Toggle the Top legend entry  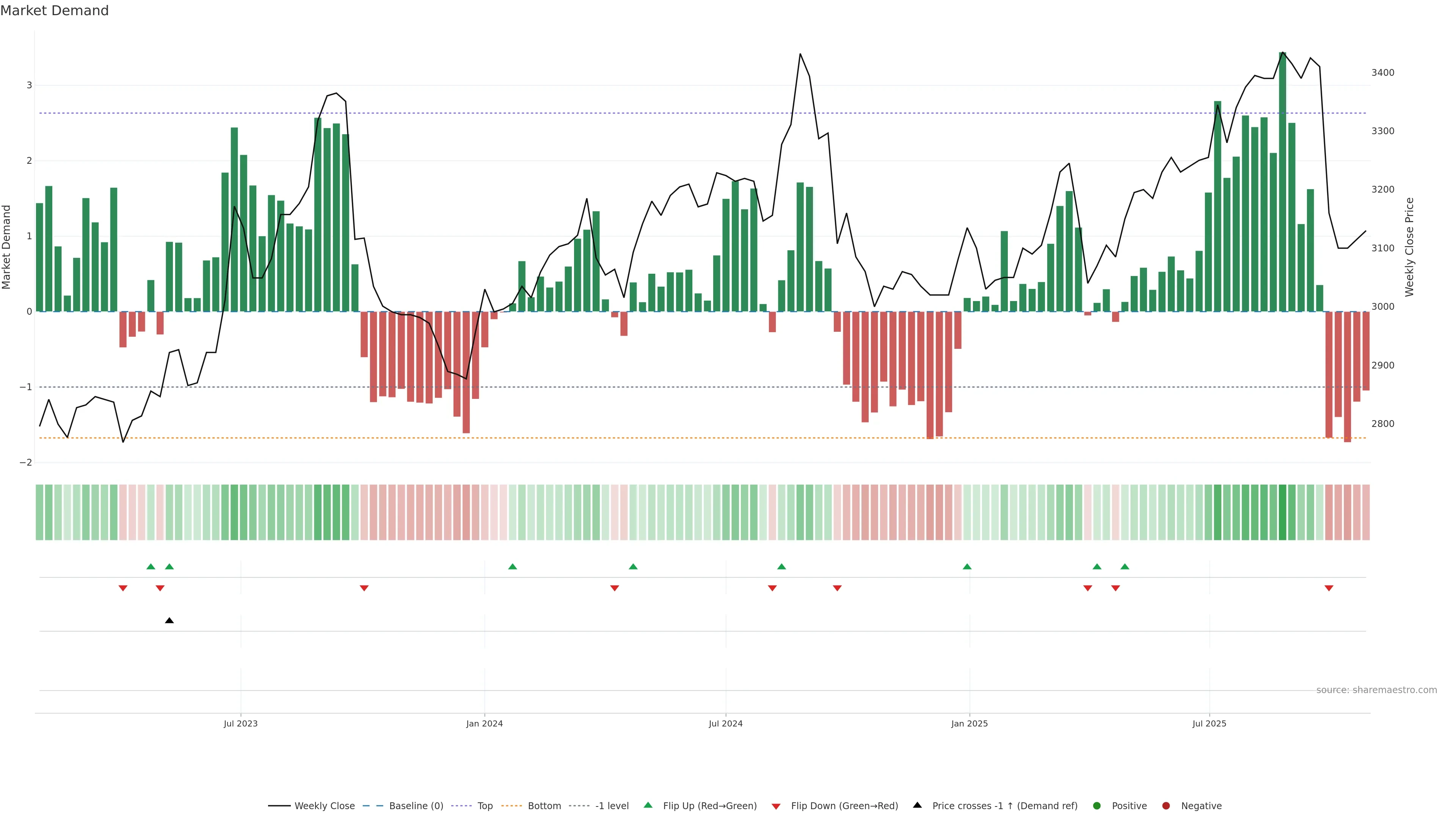[x=485, y=806]
